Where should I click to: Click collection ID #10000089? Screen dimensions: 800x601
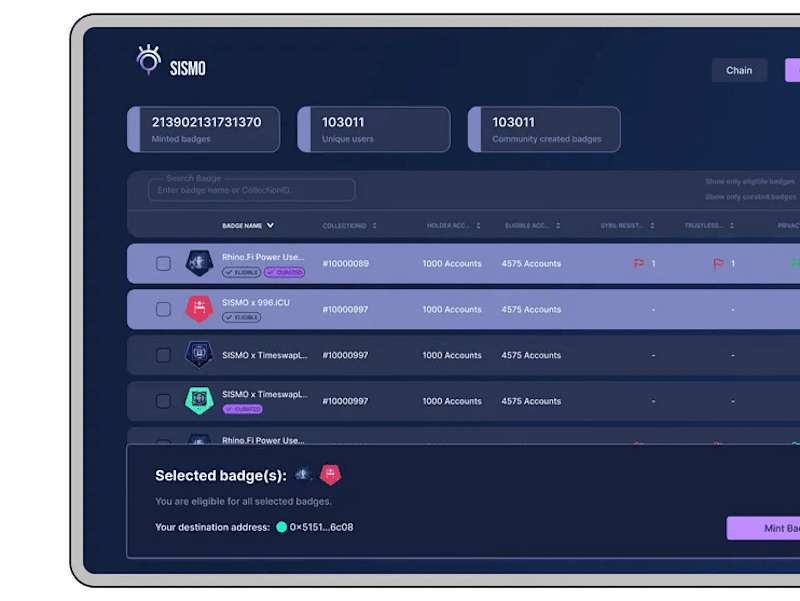(345, 264)
